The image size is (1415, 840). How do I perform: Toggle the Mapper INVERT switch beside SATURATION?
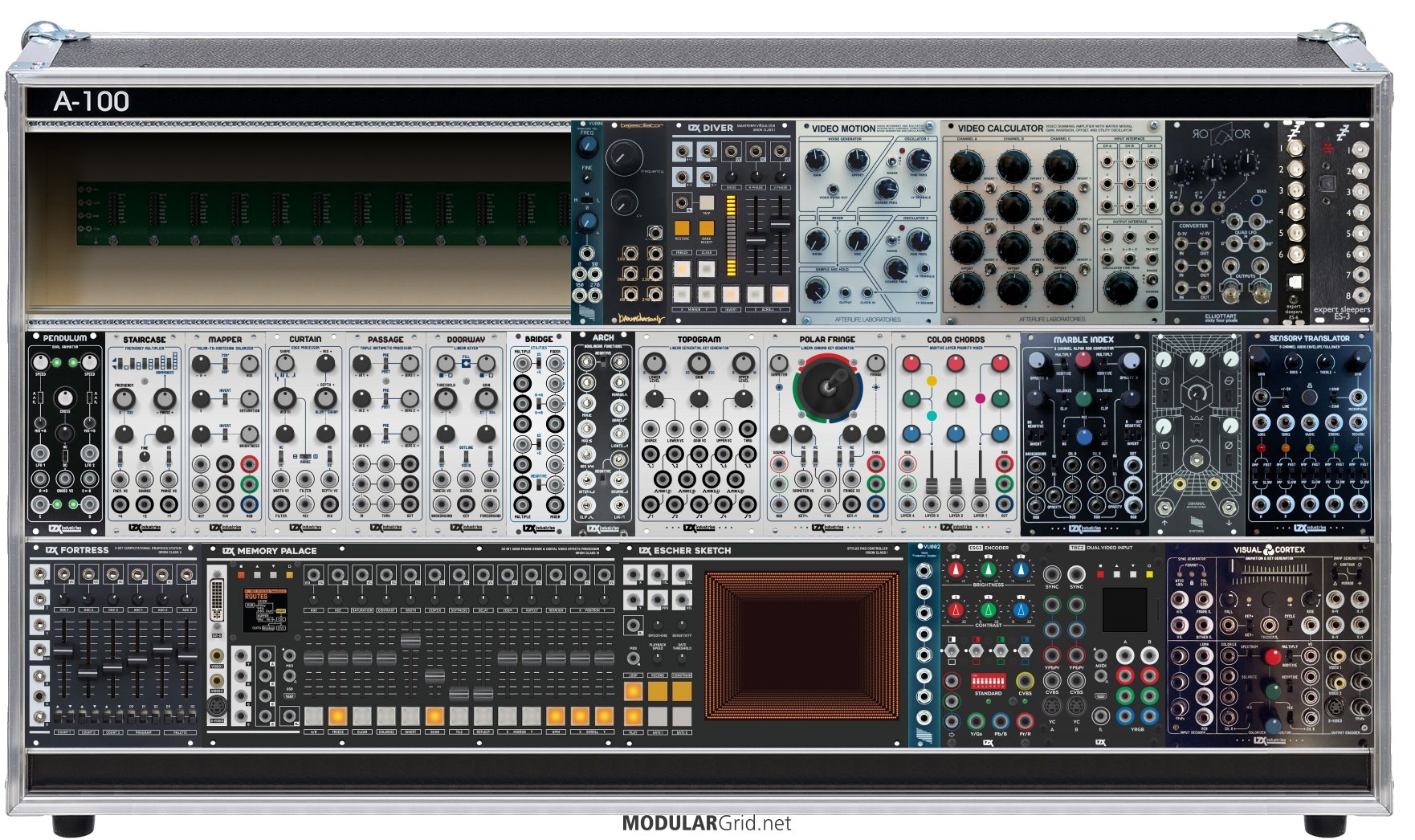226,399
